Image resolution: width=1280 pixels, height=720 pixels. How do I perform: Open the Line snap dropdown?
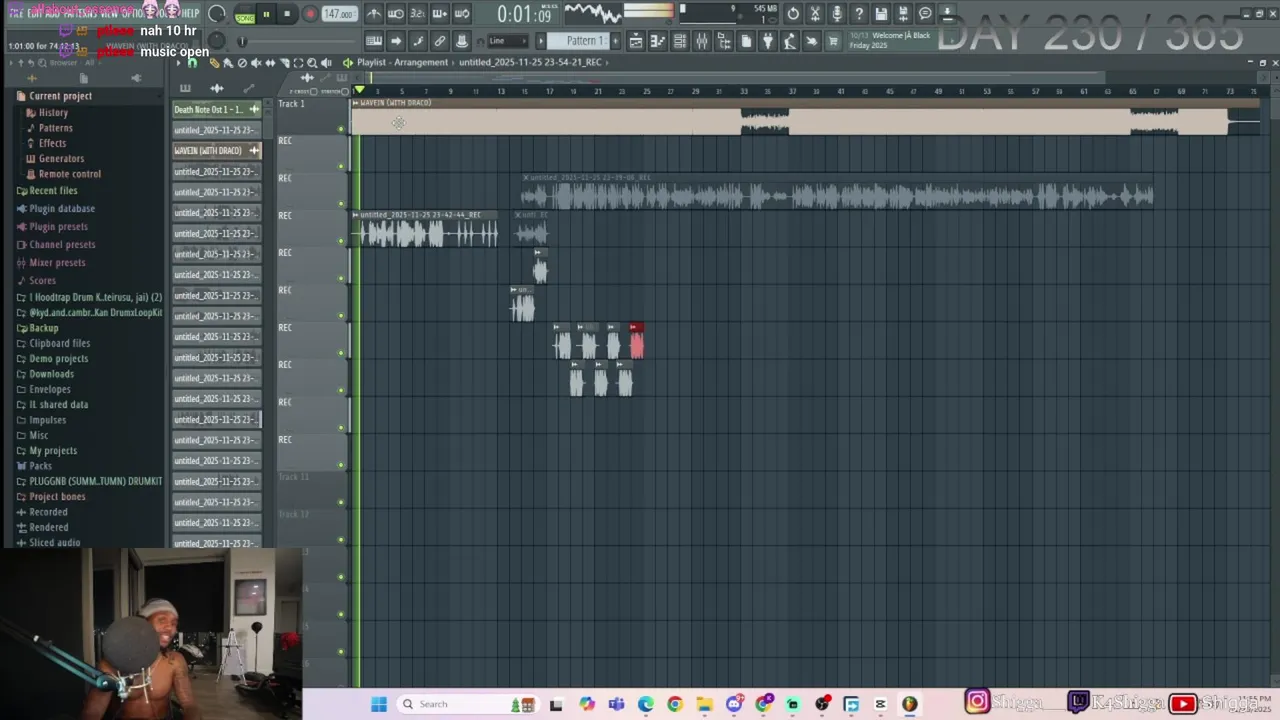coord(508,41)
